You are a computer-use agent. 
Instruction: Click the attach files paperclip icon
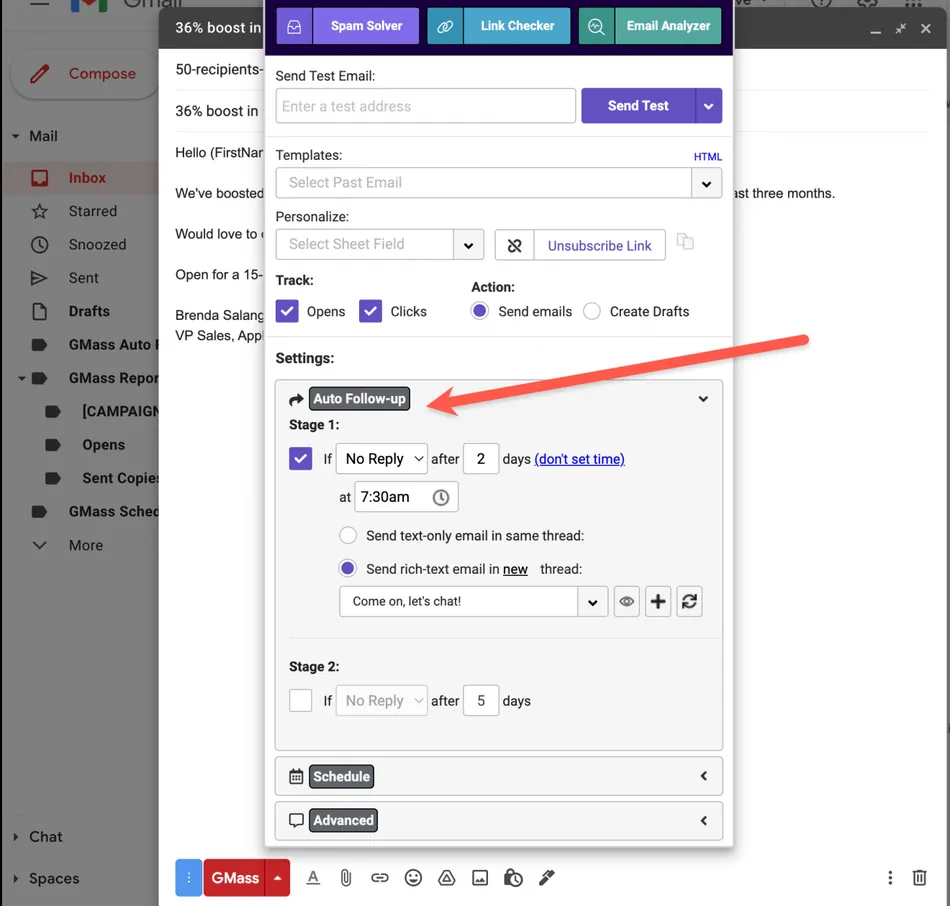(346, 878)
